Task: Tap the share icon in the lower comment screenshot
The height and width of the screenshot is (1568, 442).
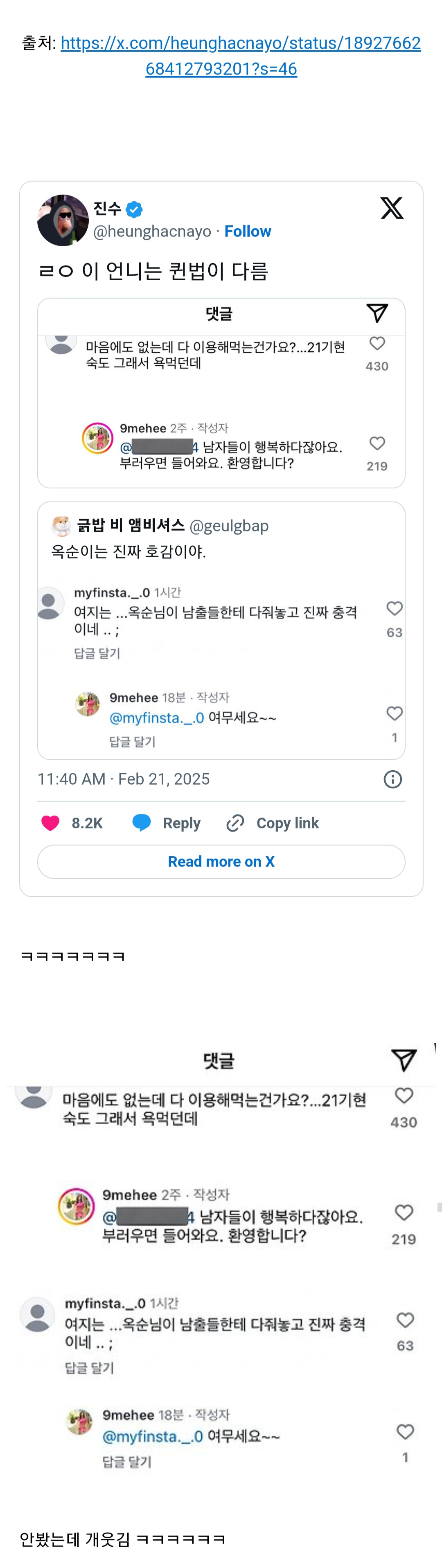Action: (x=404, y=1060)
